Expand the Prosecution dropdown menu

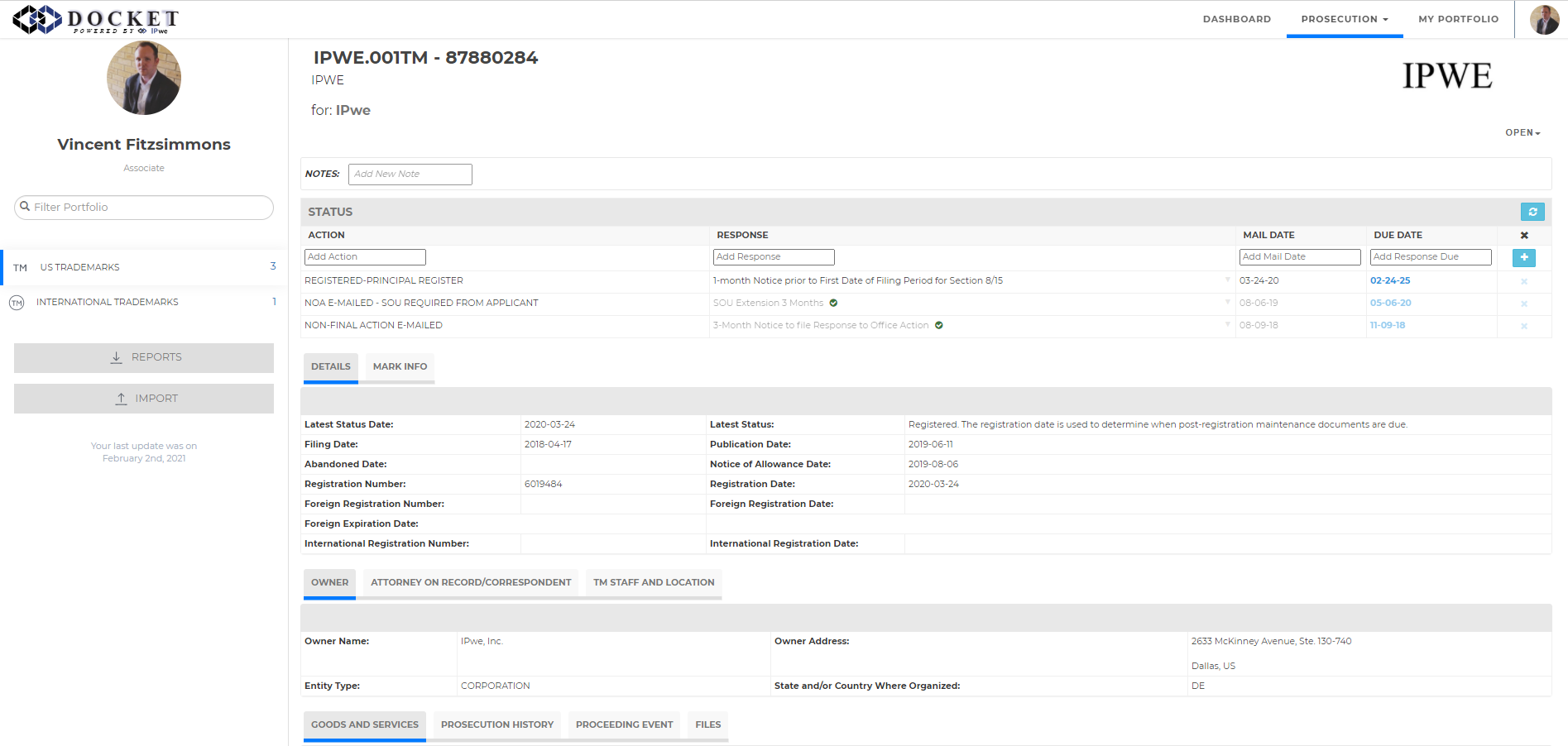coord(1344,19)
